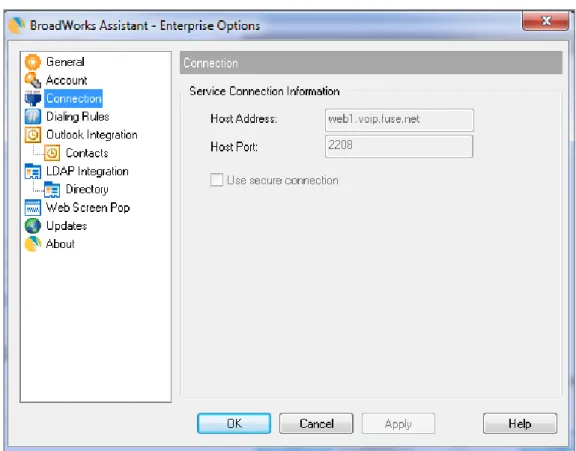Select Outlook Integration in the tree

pos(91,135)
